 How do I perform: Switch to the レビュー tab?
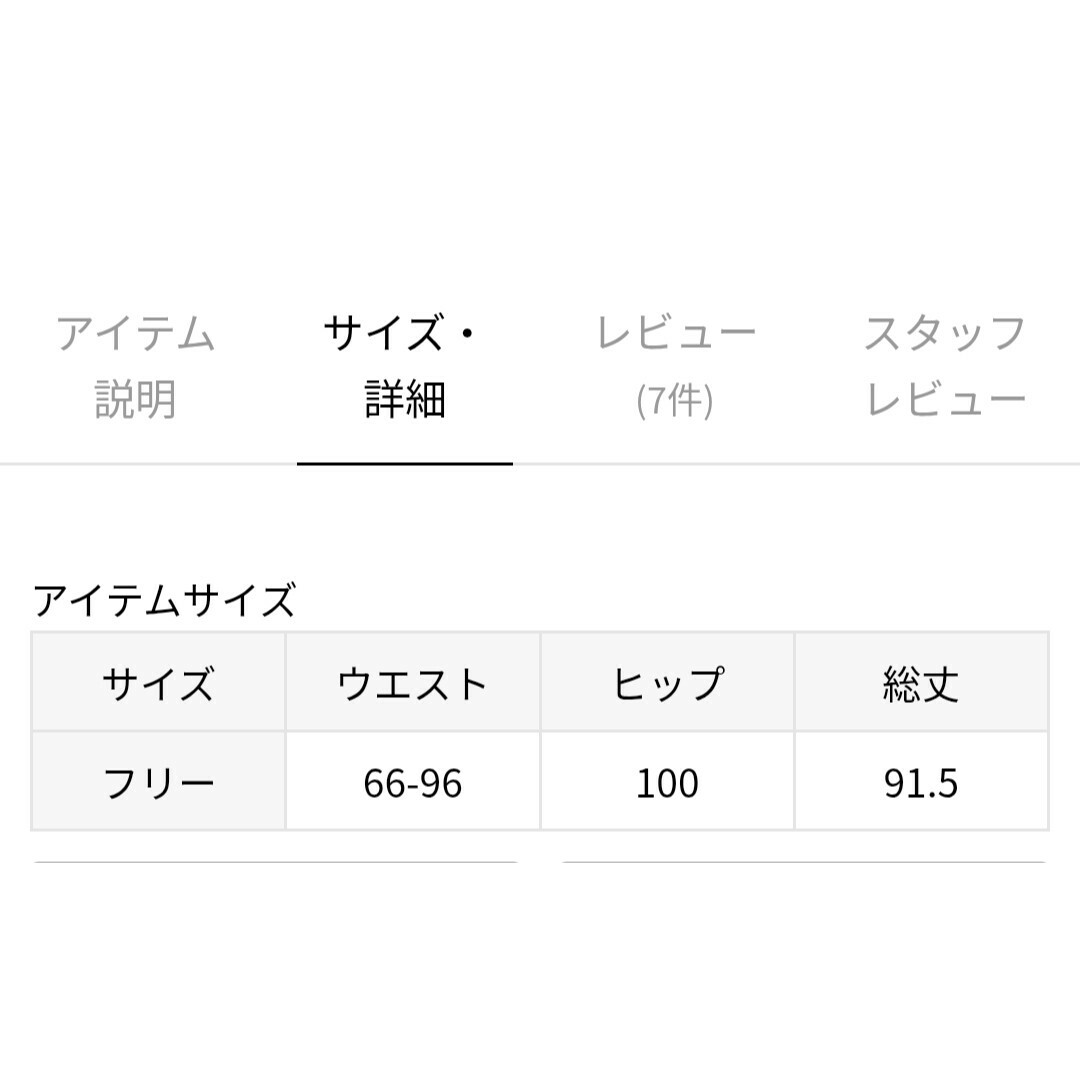pyautogui.click(x=675, y=366)
